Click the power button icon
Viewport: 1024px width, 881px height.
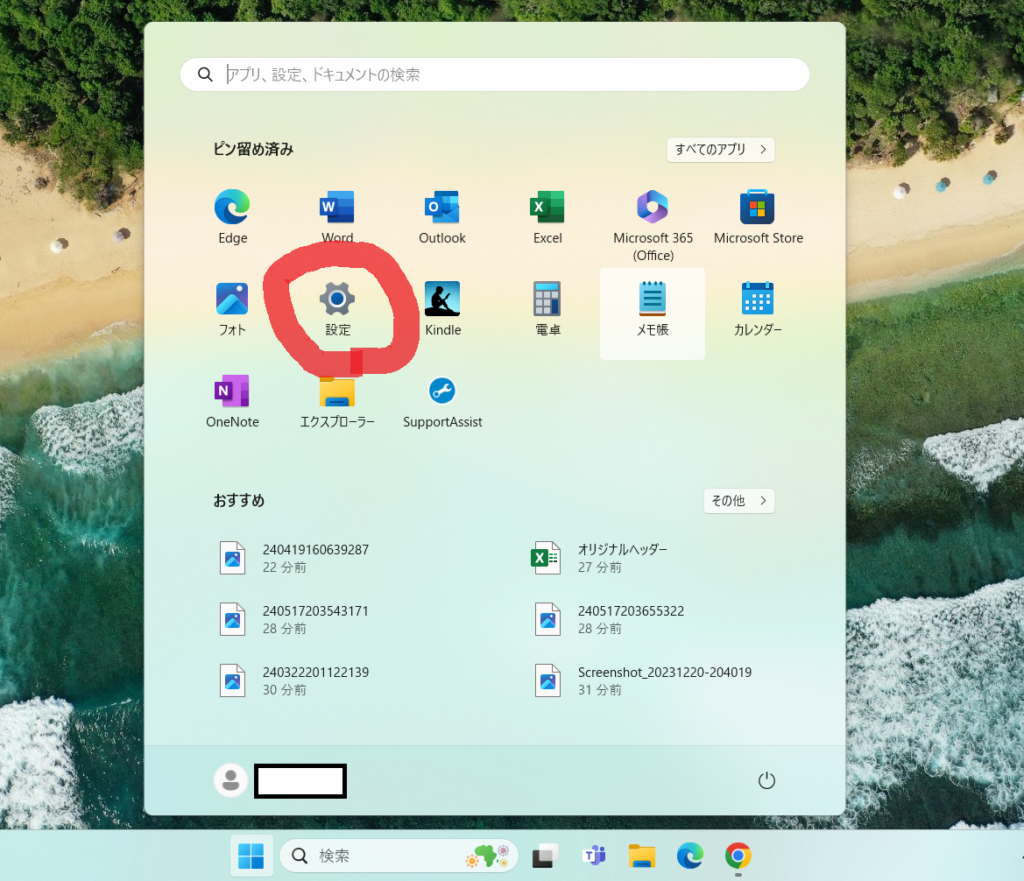tap(766, 780)
